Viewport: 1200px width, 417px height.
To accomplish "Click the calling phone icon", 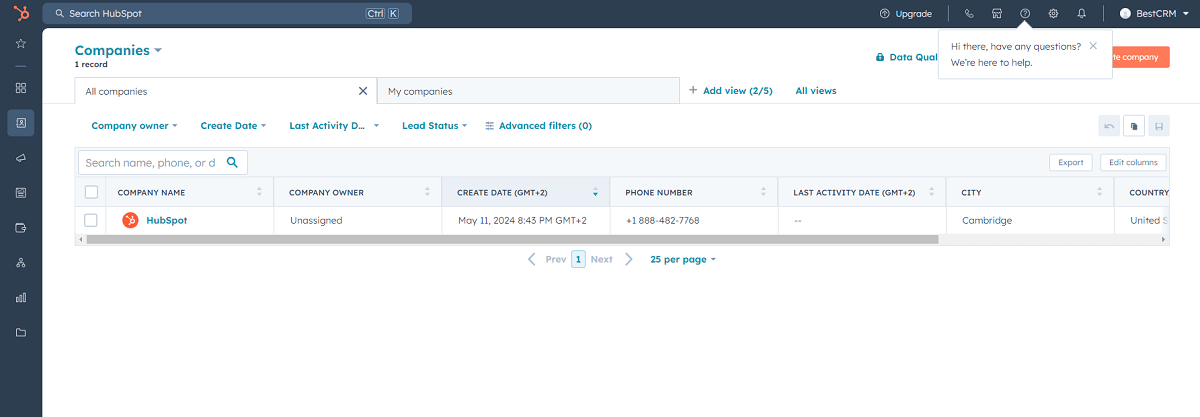I will click(968, 14).
